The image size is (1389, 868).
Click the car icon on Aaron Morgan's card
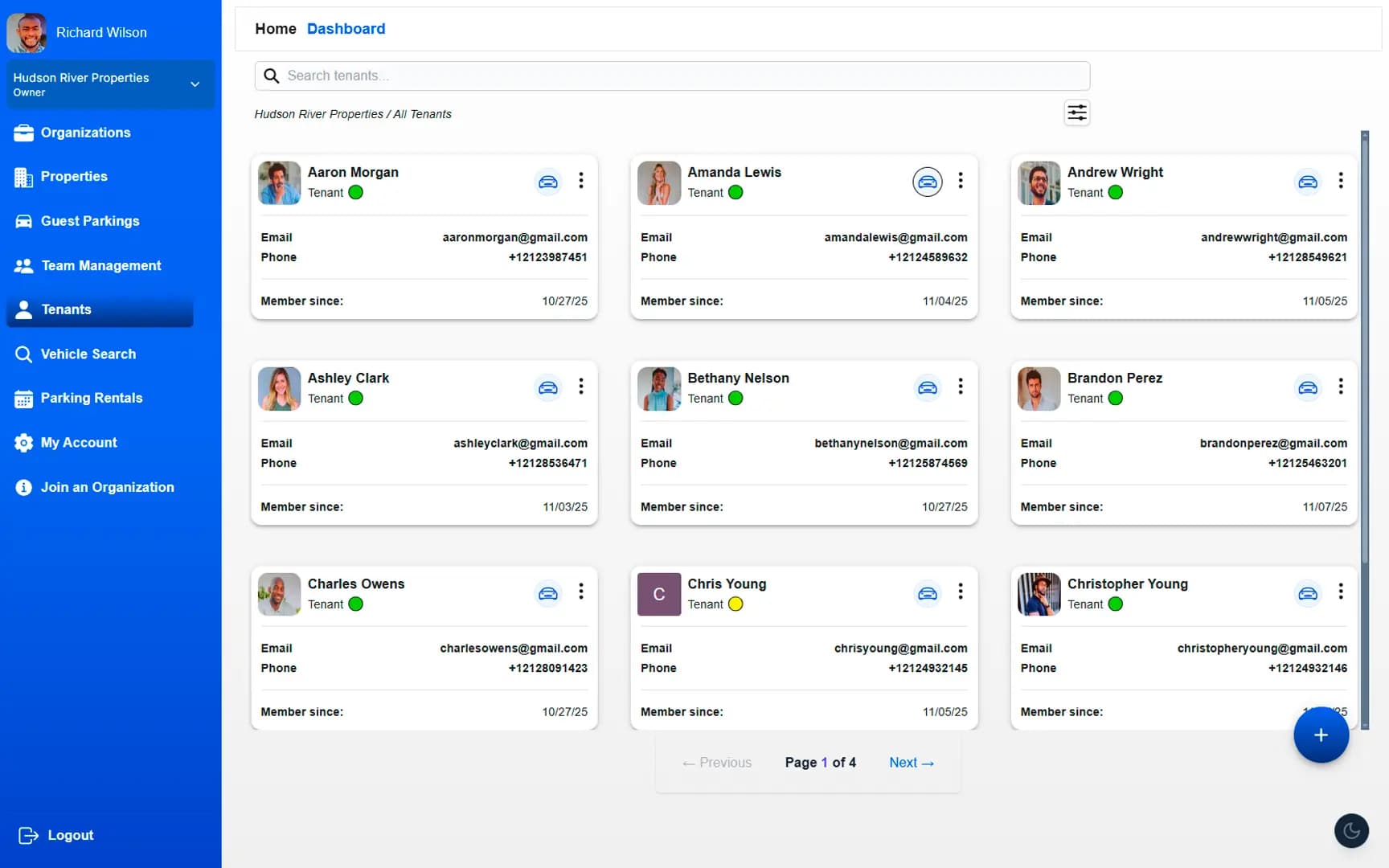[548, 182]
